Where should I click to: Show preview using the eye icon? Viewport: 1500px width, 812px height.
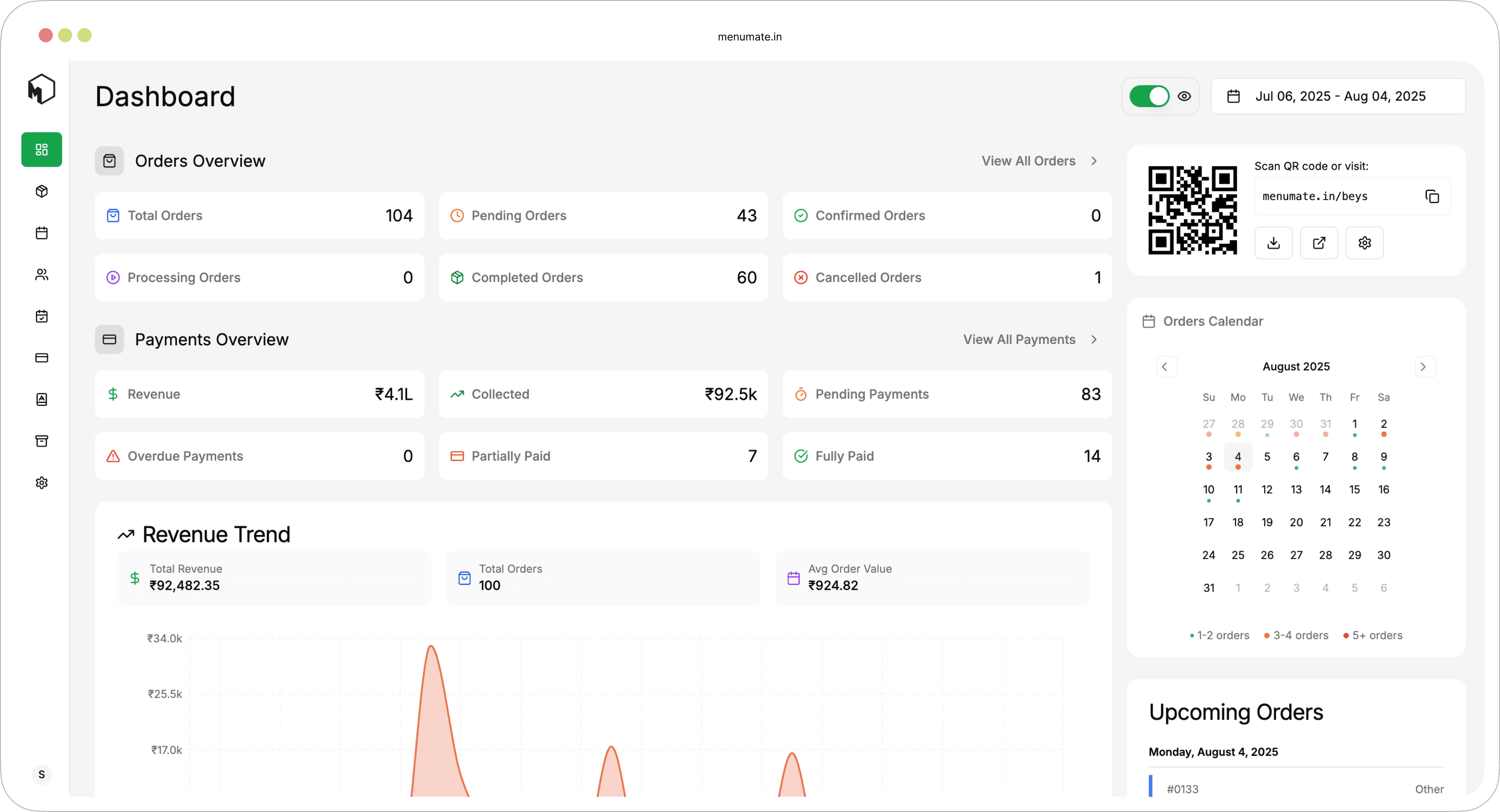point(1185,96)
